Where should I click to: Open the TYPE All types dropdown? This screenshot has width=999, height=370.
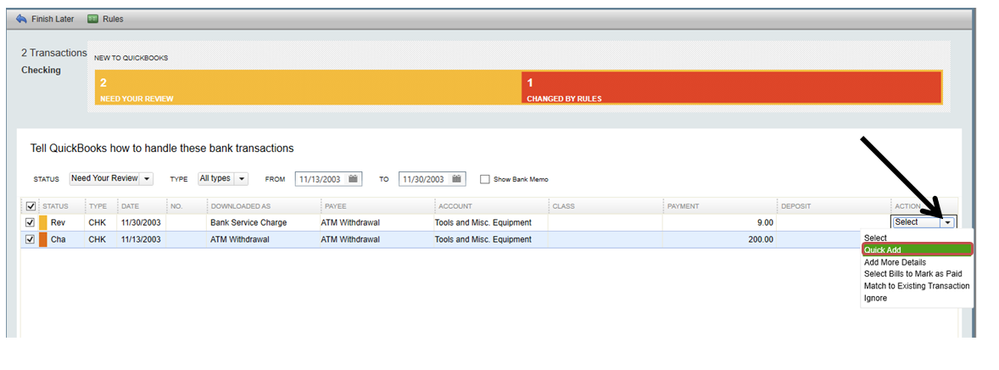[222, 179]
